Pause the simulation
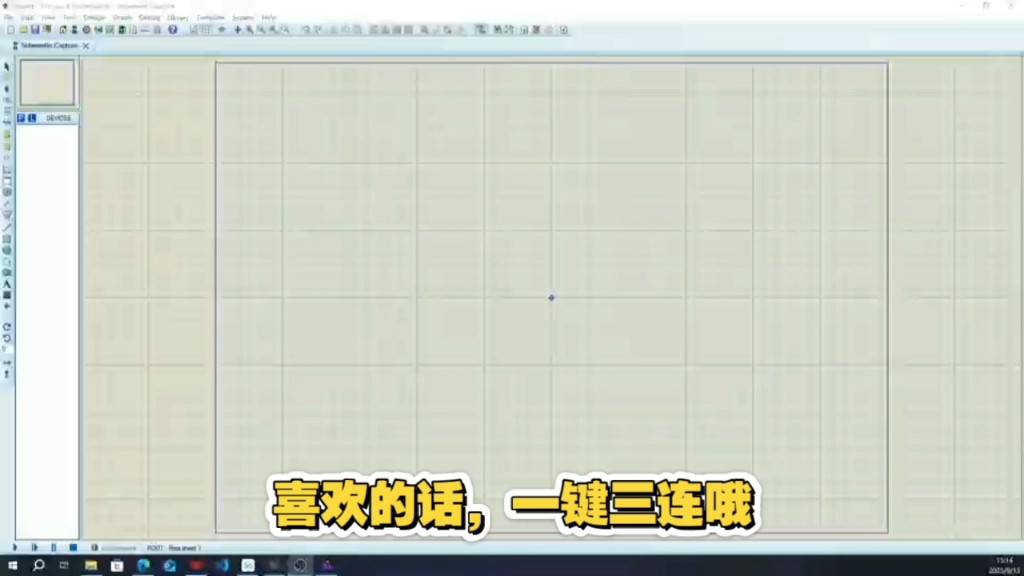The width and height of the screenshot is (1024, 576). pyautogui.click(x=54, y=547)
